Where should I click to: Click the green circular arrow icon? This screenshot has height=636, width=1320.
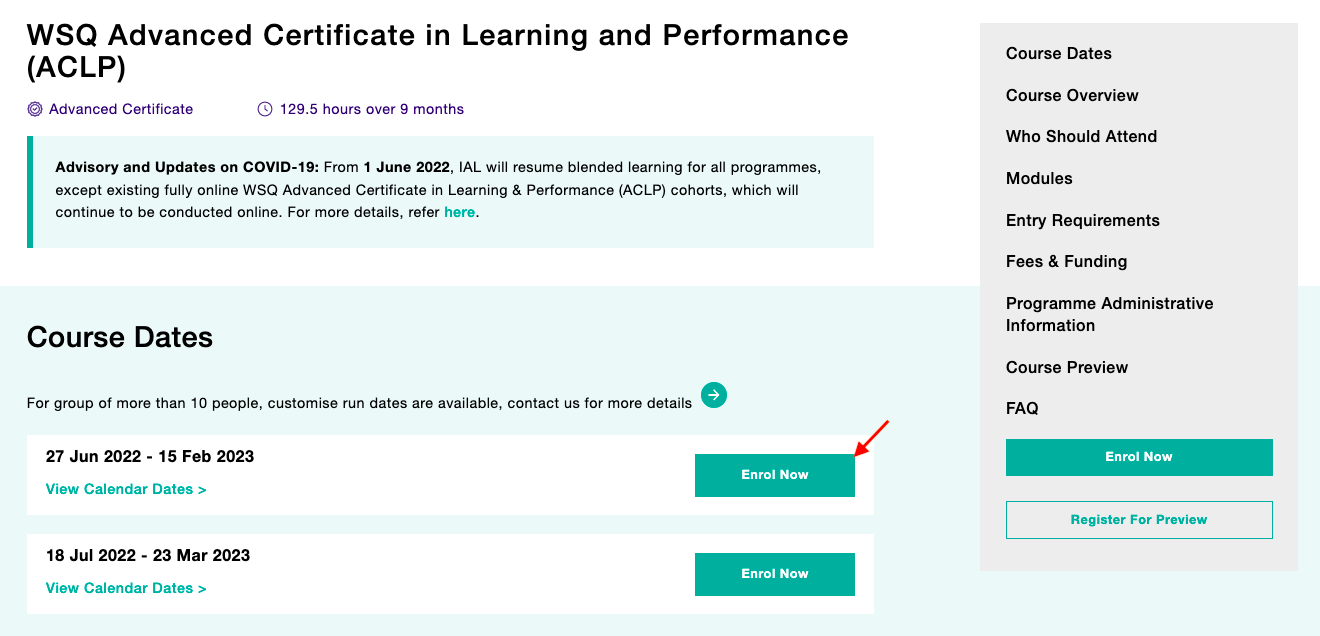click(714, 395)
